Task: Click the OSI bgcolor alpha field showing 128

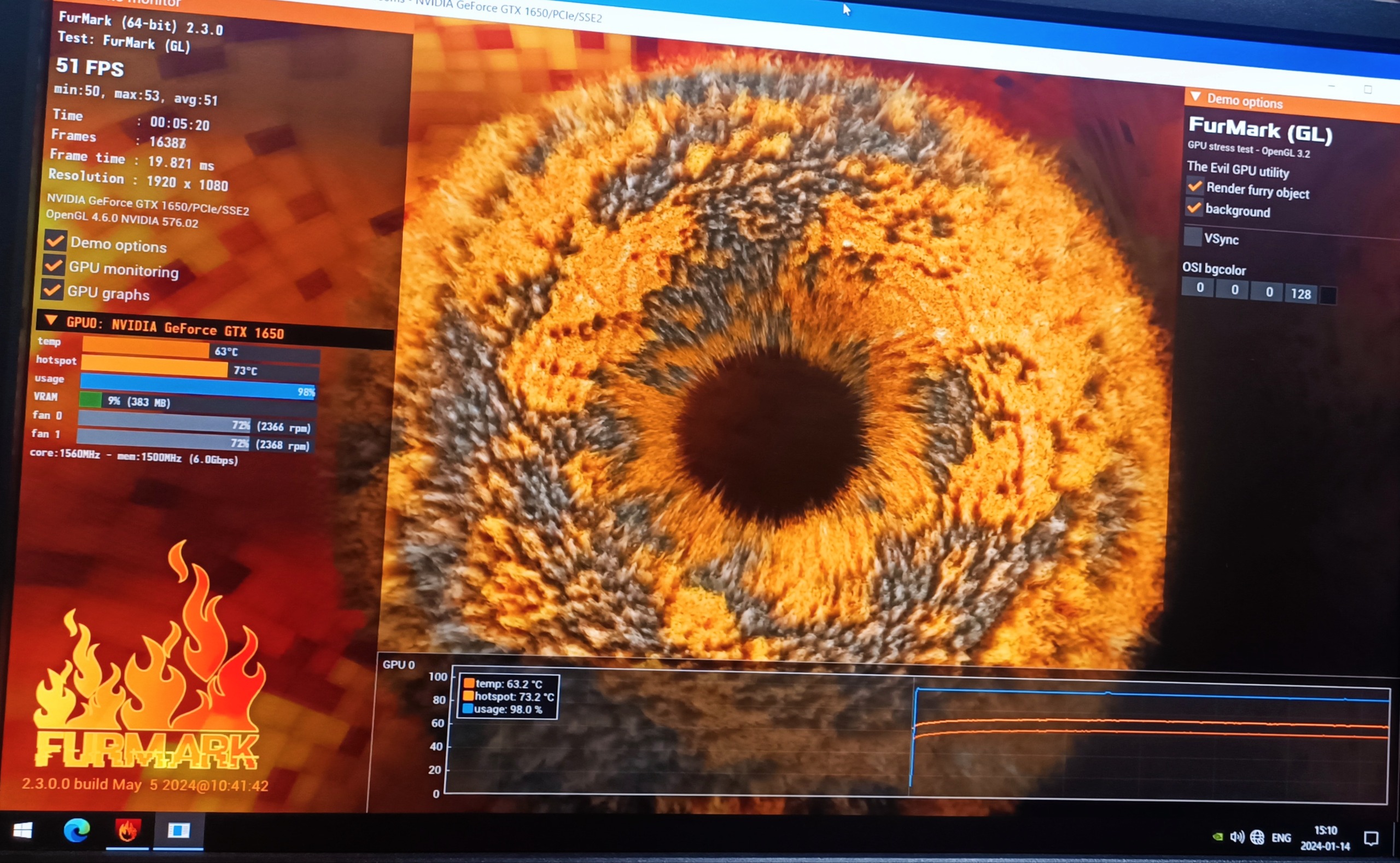Action: [1300, 293]
